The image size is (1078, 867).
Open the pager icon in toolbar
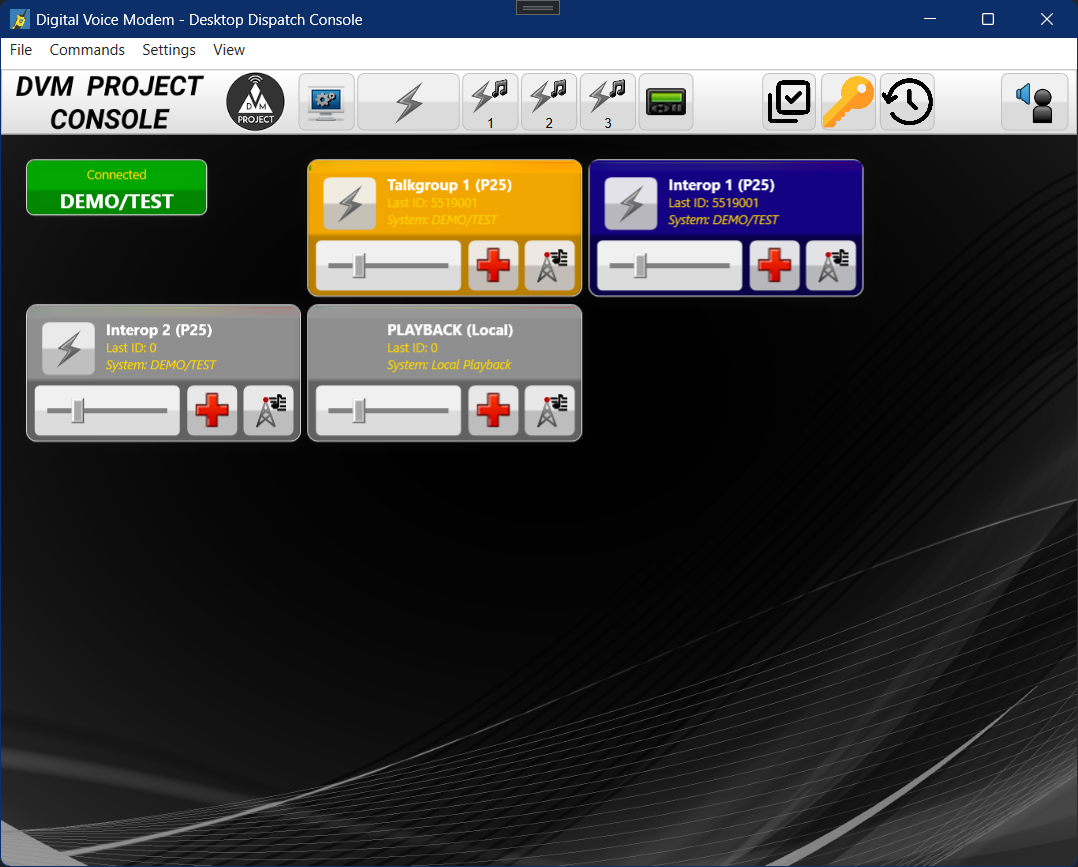(665, 102)
